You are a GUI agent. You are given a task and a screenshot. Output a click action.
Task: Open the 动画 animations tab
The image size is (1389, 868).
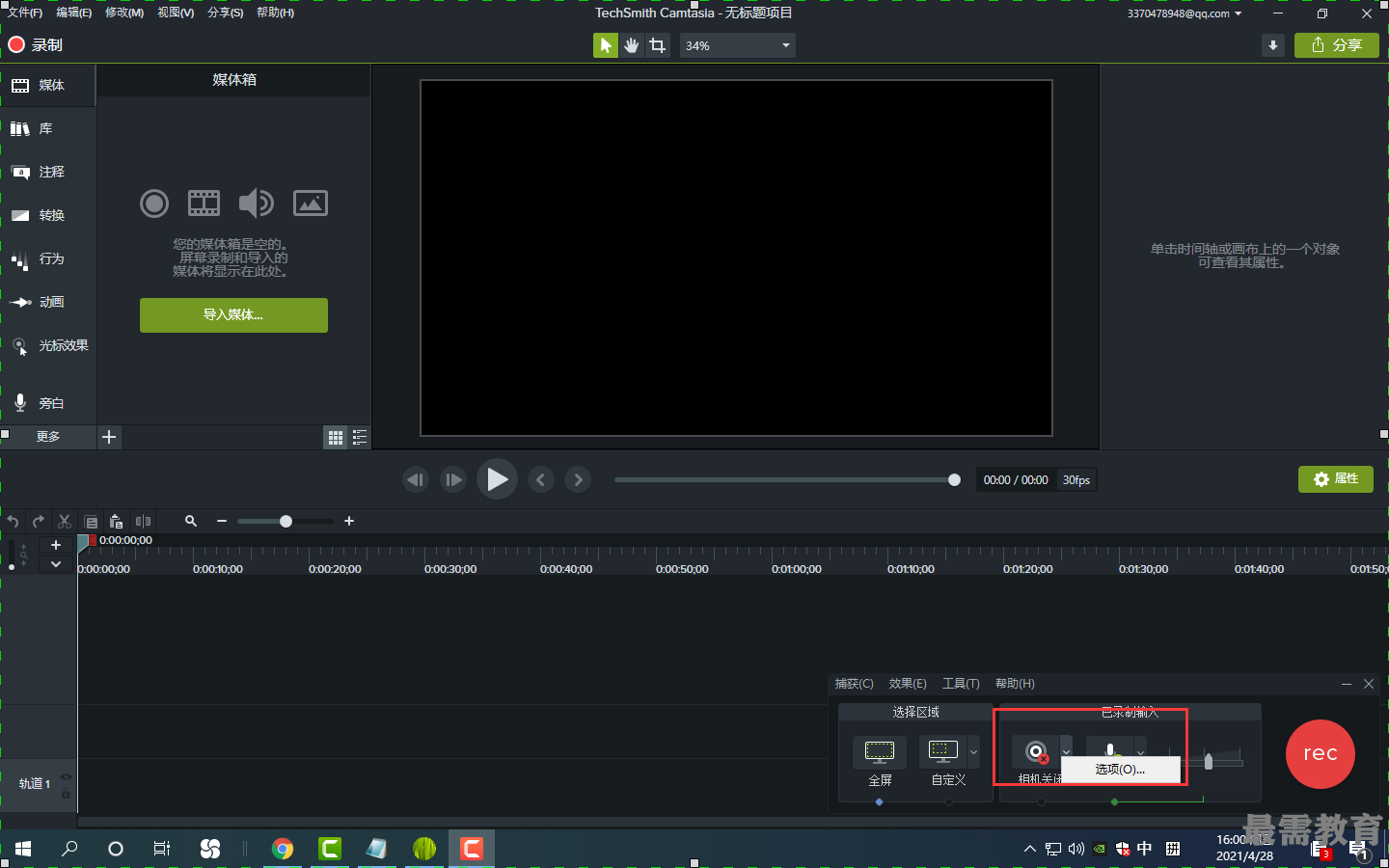[48, 302]
